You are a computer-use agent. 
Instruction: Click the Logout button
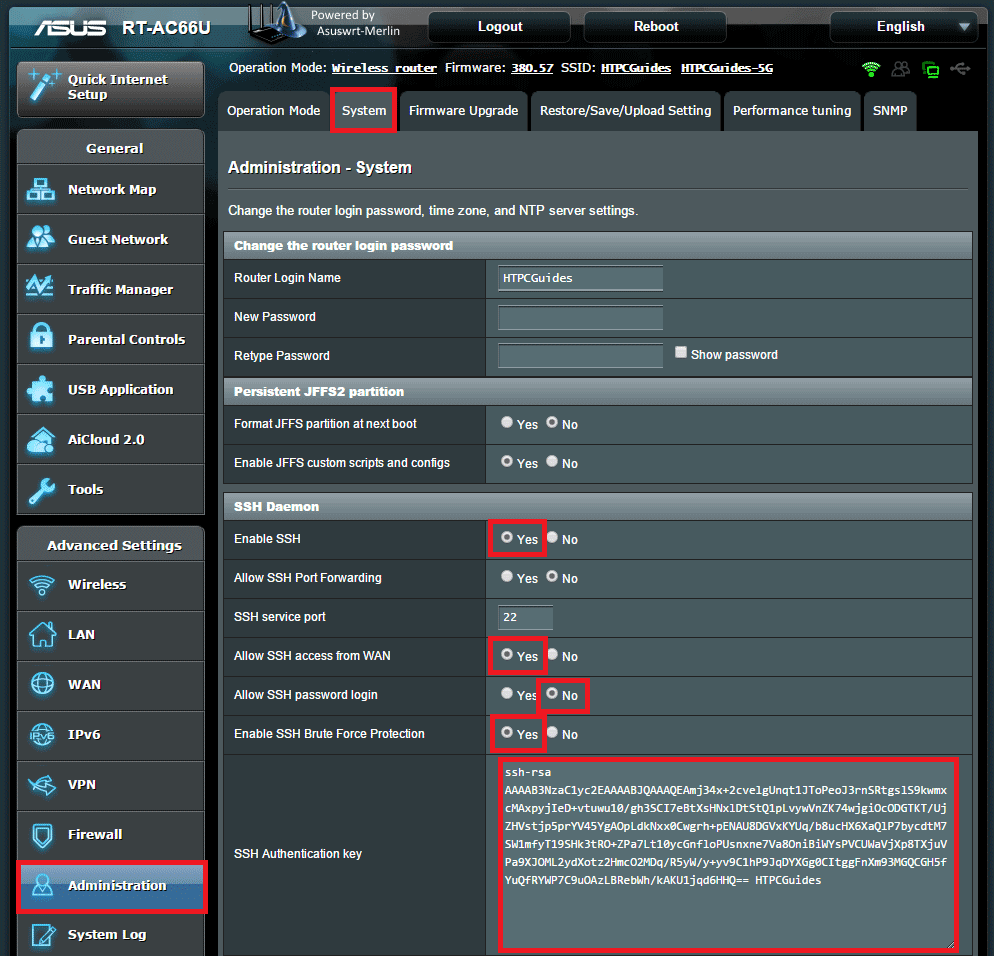tap(500, 27)
